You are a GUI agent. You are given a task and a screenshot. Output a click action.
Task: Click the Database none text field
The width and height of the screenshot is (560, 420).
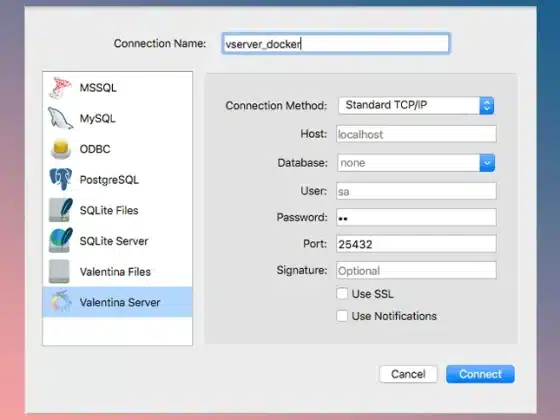(x=408, y=163)
